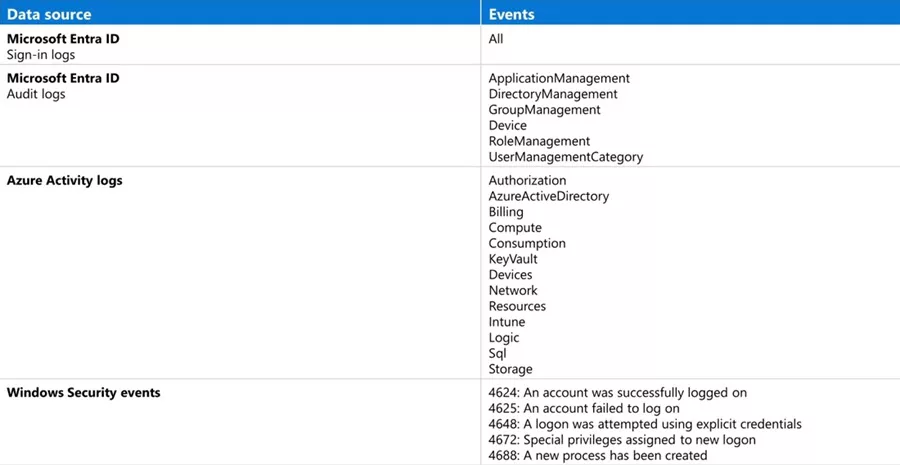
Task: Select the "Audit logs" text
Action: point(36,94)
